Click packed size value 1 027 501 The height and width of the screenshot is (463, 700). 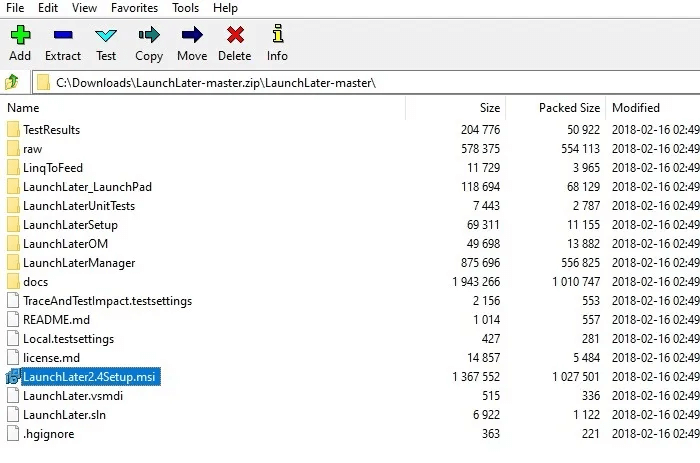coord(576,377)
